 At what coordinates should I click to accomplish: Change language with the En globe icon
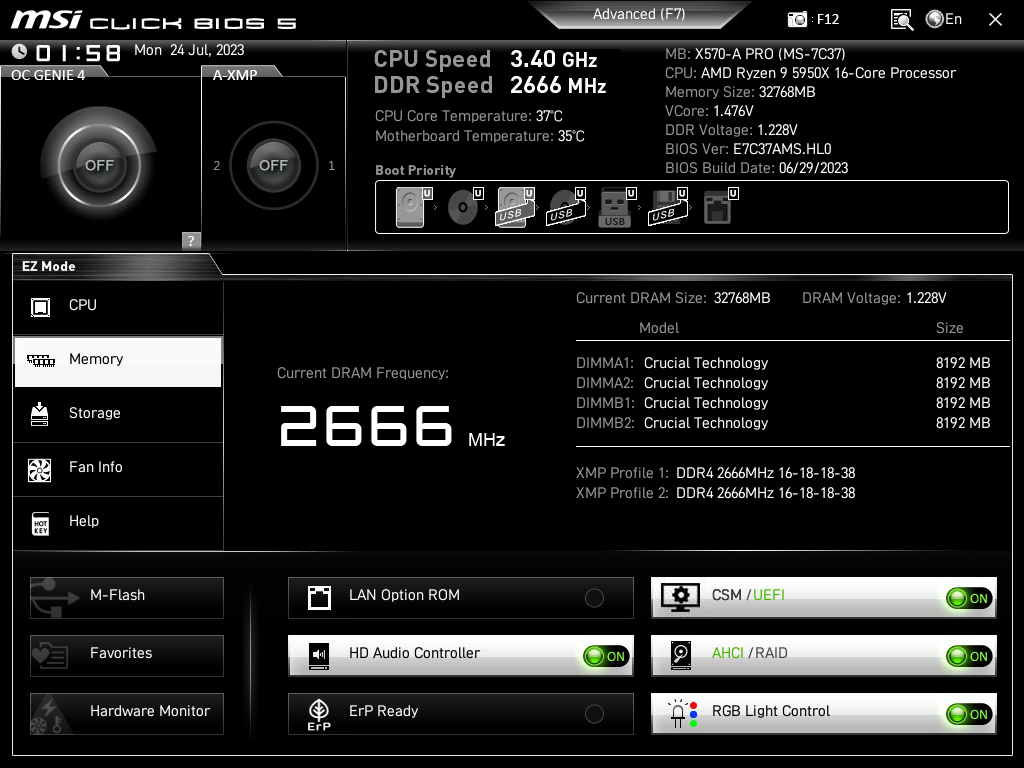coord(944,20)
